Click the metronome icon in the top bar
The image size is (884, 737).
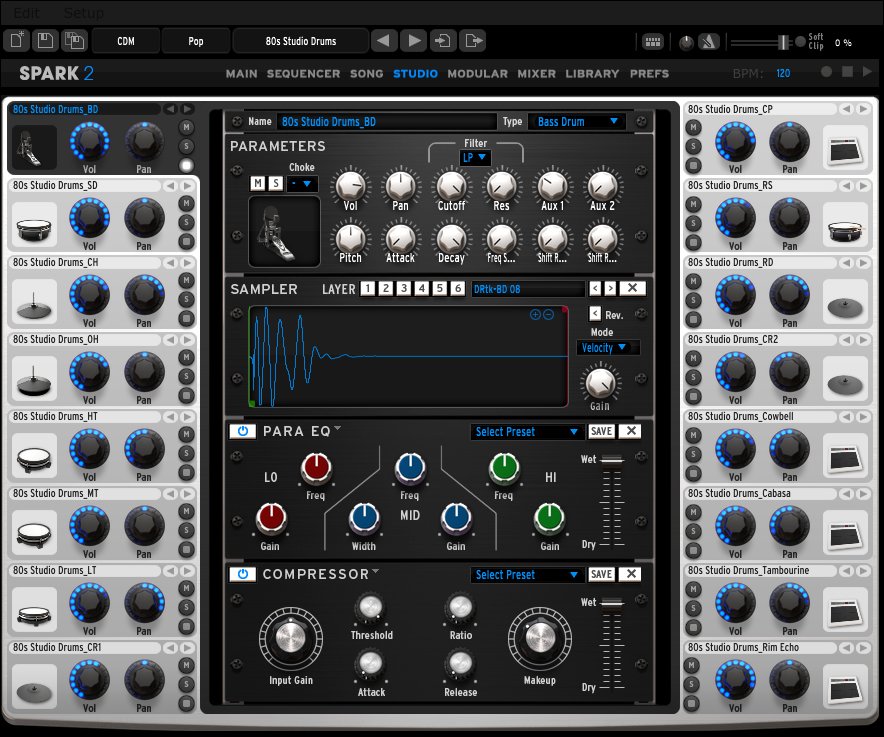(x=707, y=41)
